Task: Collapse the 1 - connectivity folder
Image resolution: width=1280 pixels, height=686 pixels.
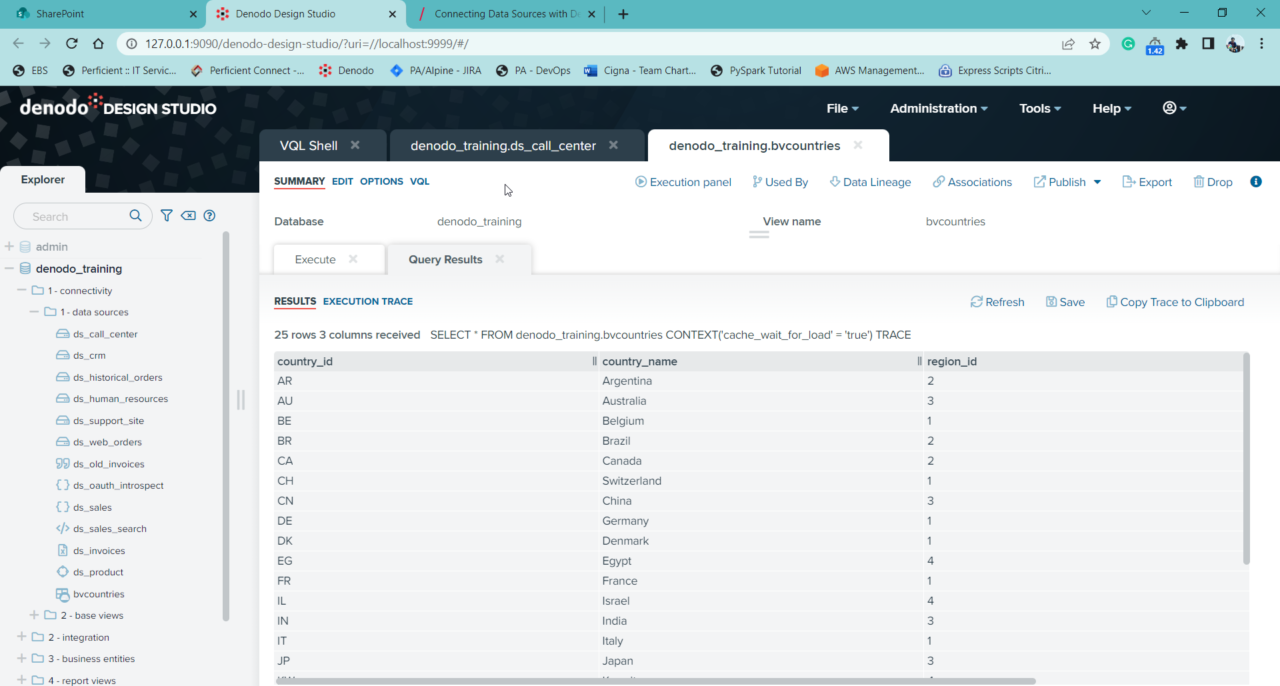Action: click(x=22, y=290)
